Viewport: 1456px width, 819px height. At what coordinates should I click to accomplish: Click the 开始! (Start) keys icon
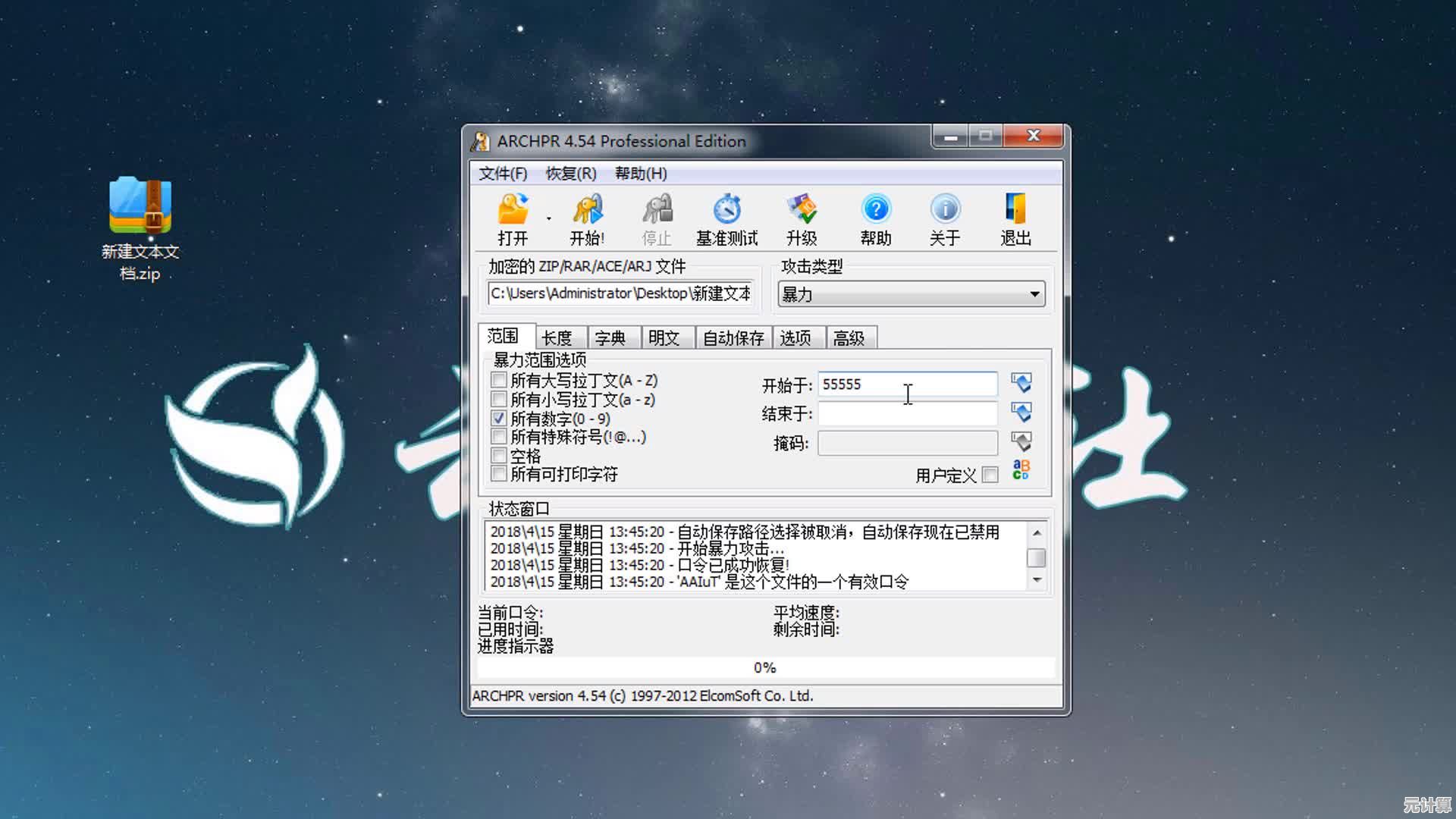click(x=587, y=210)
